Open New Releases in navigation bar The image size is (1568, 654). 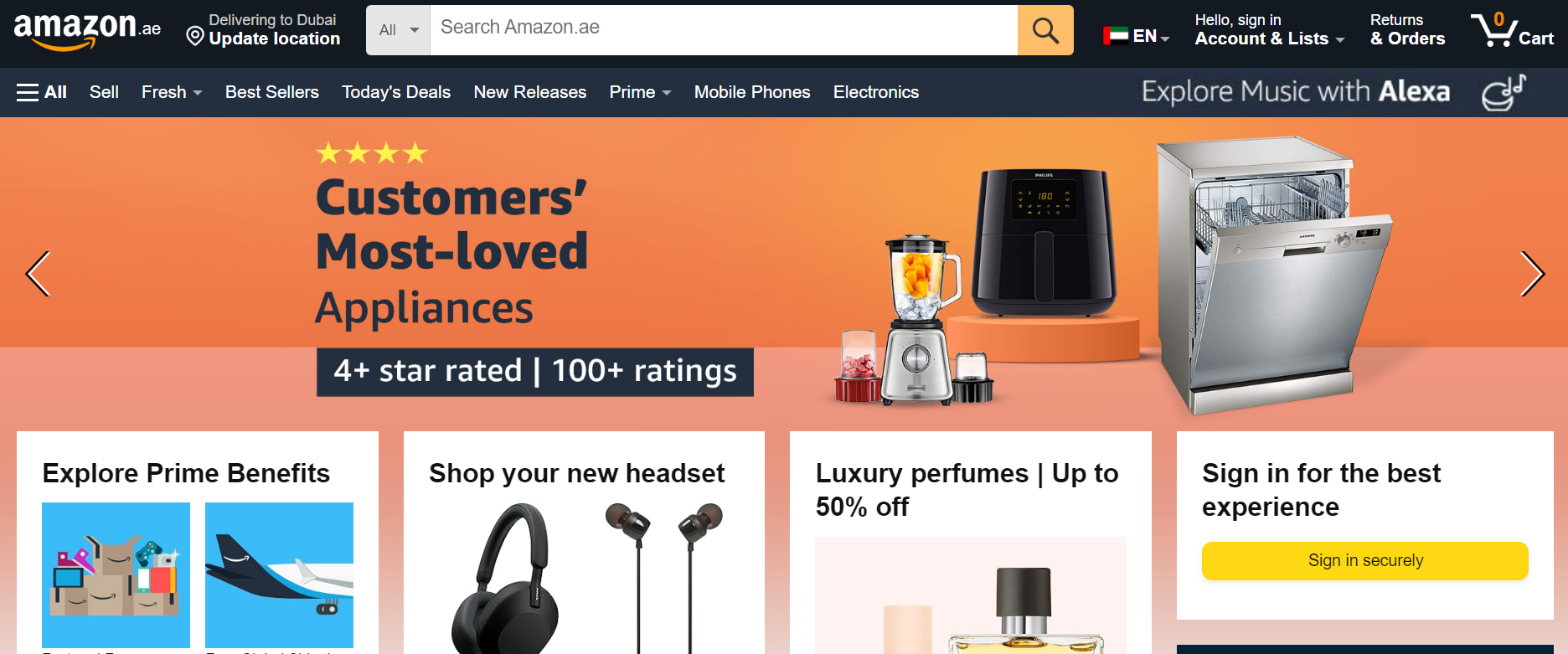(x=530, y=92)
